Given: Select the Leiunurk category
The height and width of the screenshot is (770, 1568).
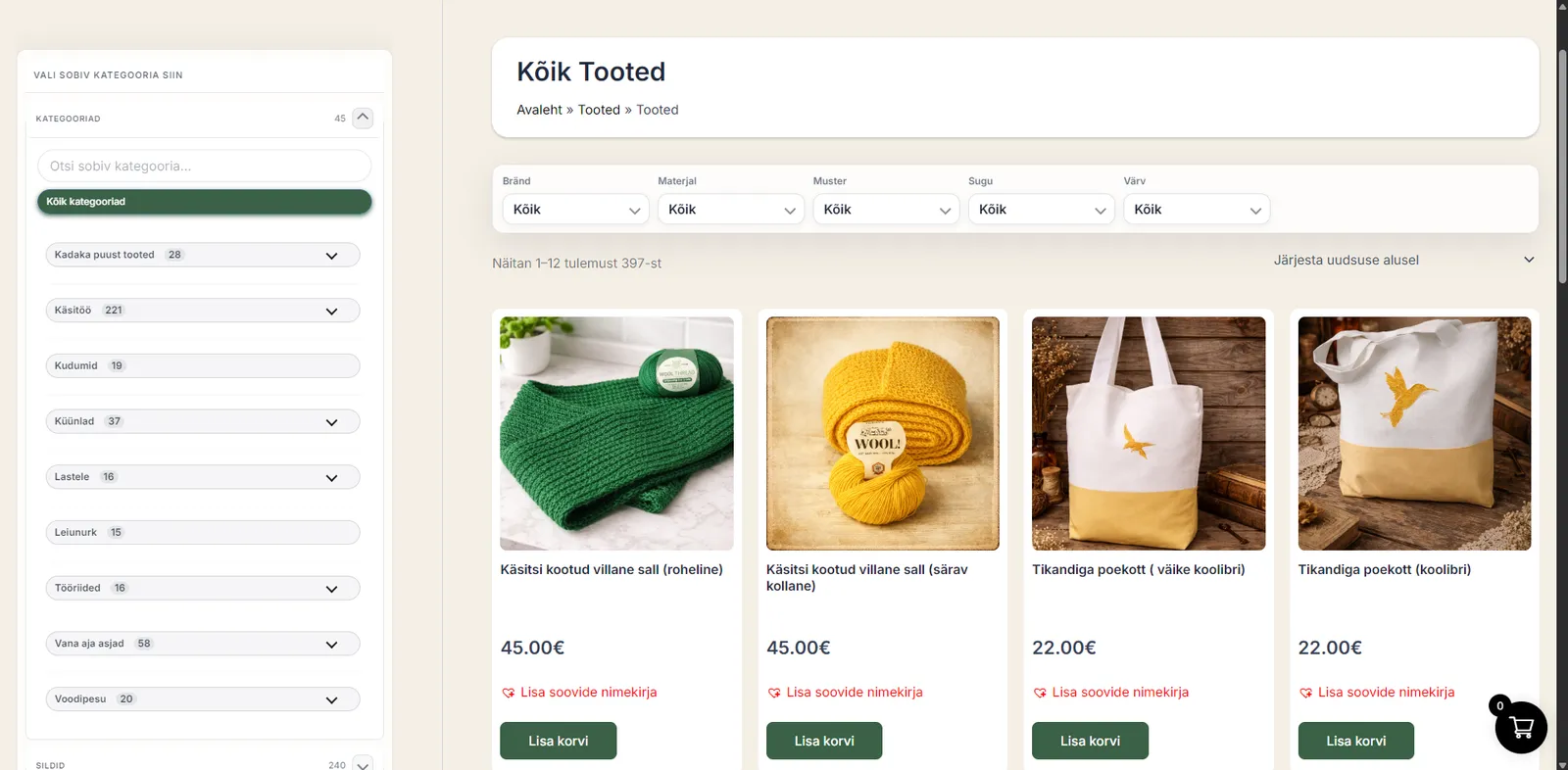Looking at the screenshot, I should 76,533.
